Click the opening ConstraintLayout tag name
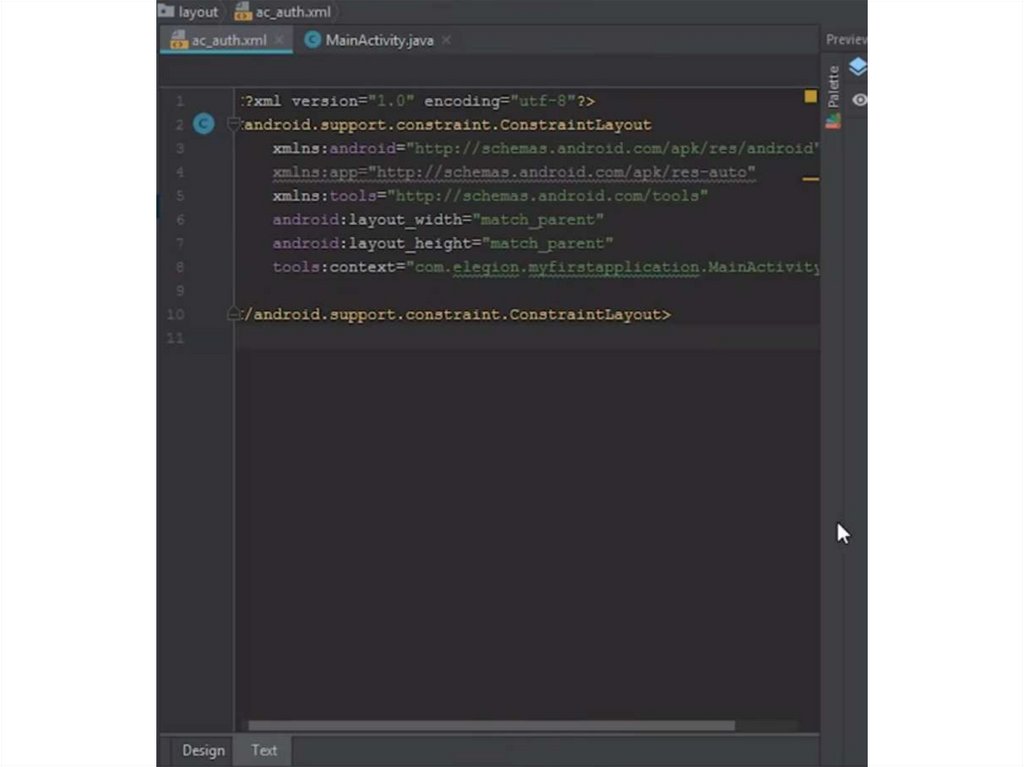The height and width of the screenshot is (767, 1024). point(448,125)
